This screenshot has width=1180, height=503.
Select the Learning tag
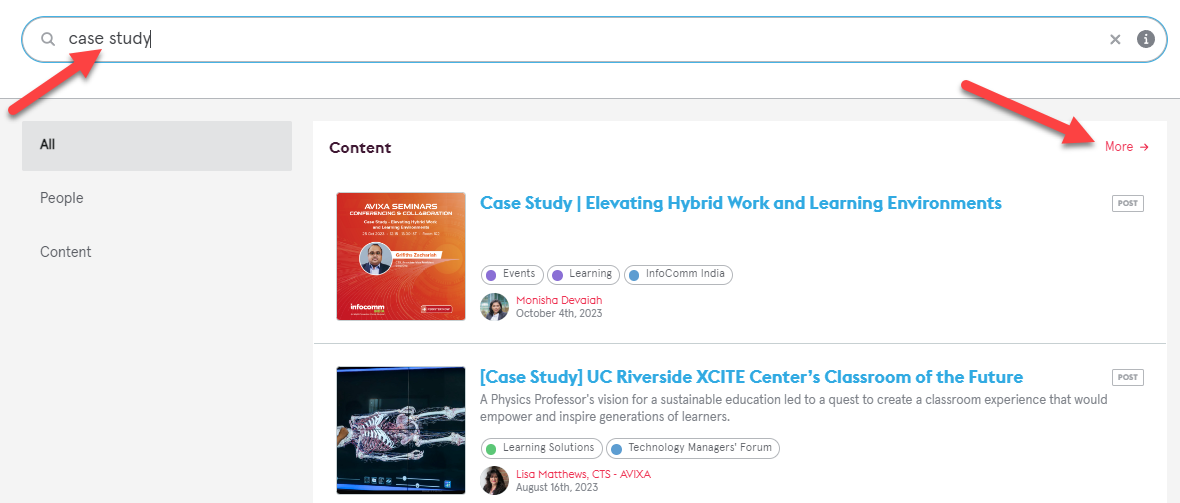click(x=583, y=274)
